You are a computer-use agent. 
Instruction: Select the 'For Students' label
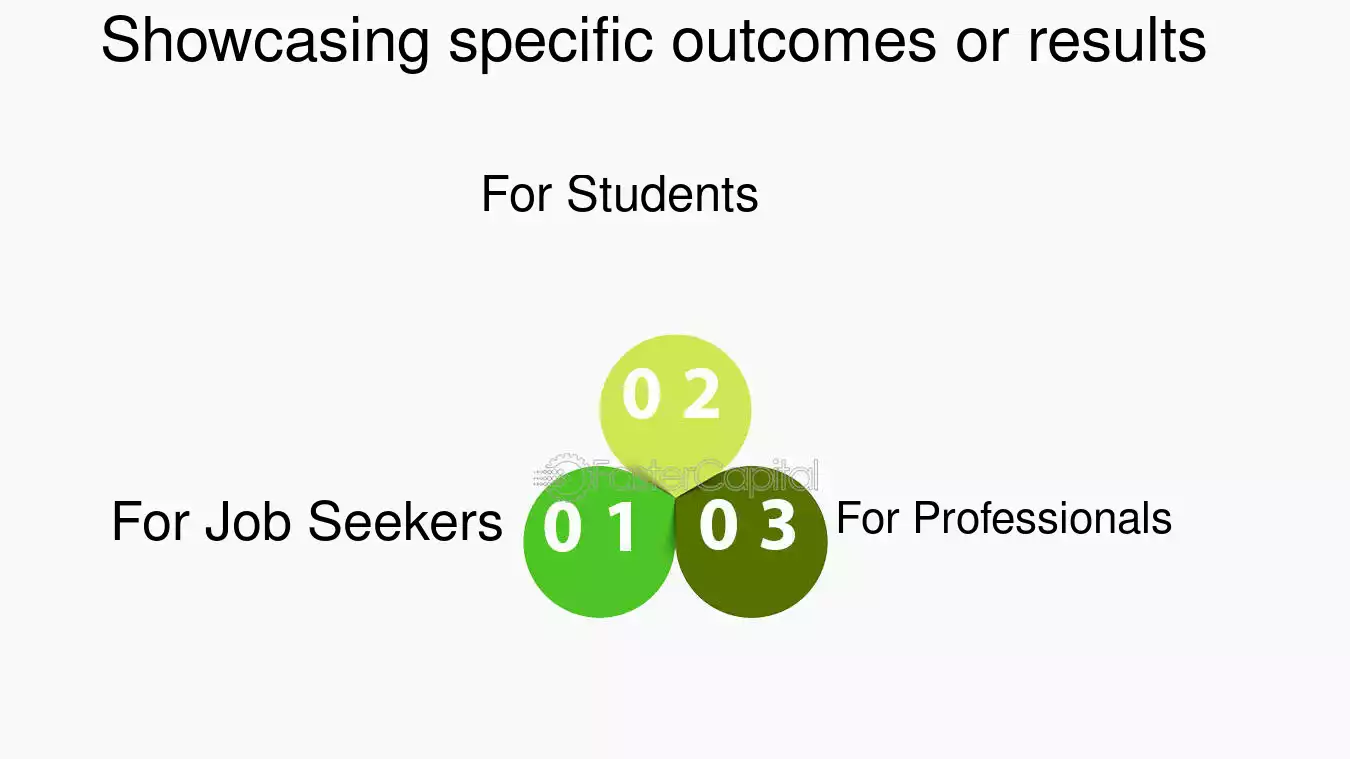pyautogui.click(x=620, y=193)
